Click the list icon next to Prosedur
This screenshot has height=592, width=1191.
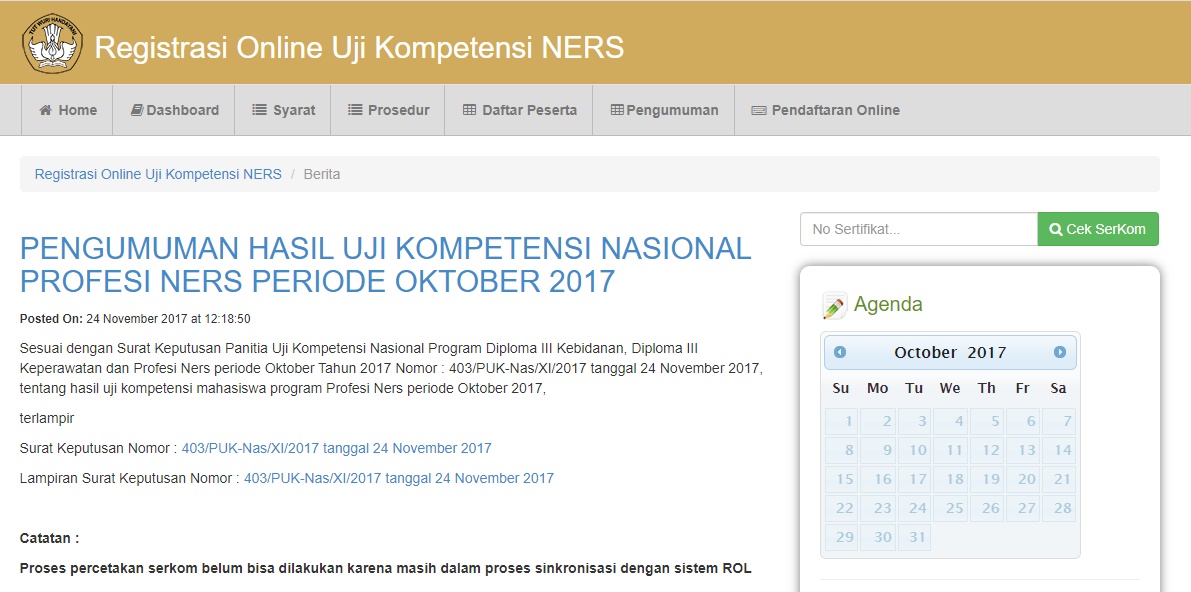(356, 110)
